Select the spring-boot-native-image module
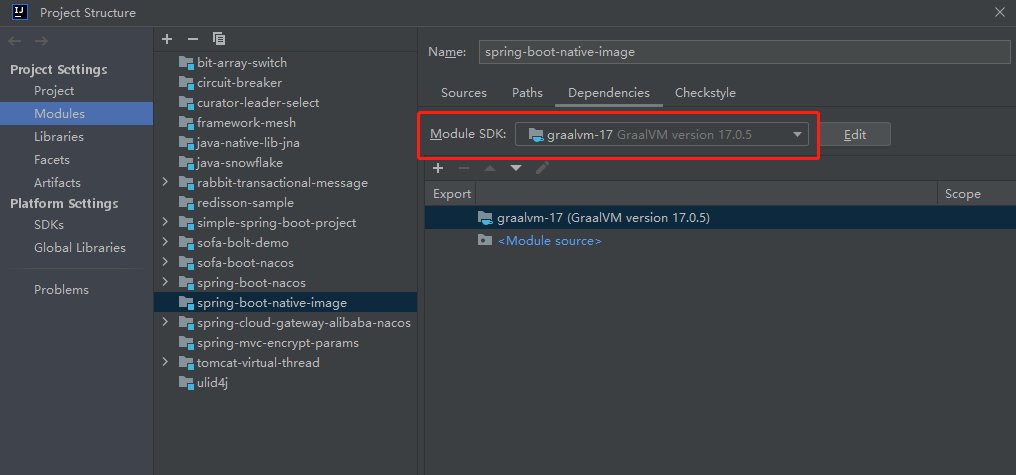The height and width of the screenshot is (475, 1016). pos(285,303)
